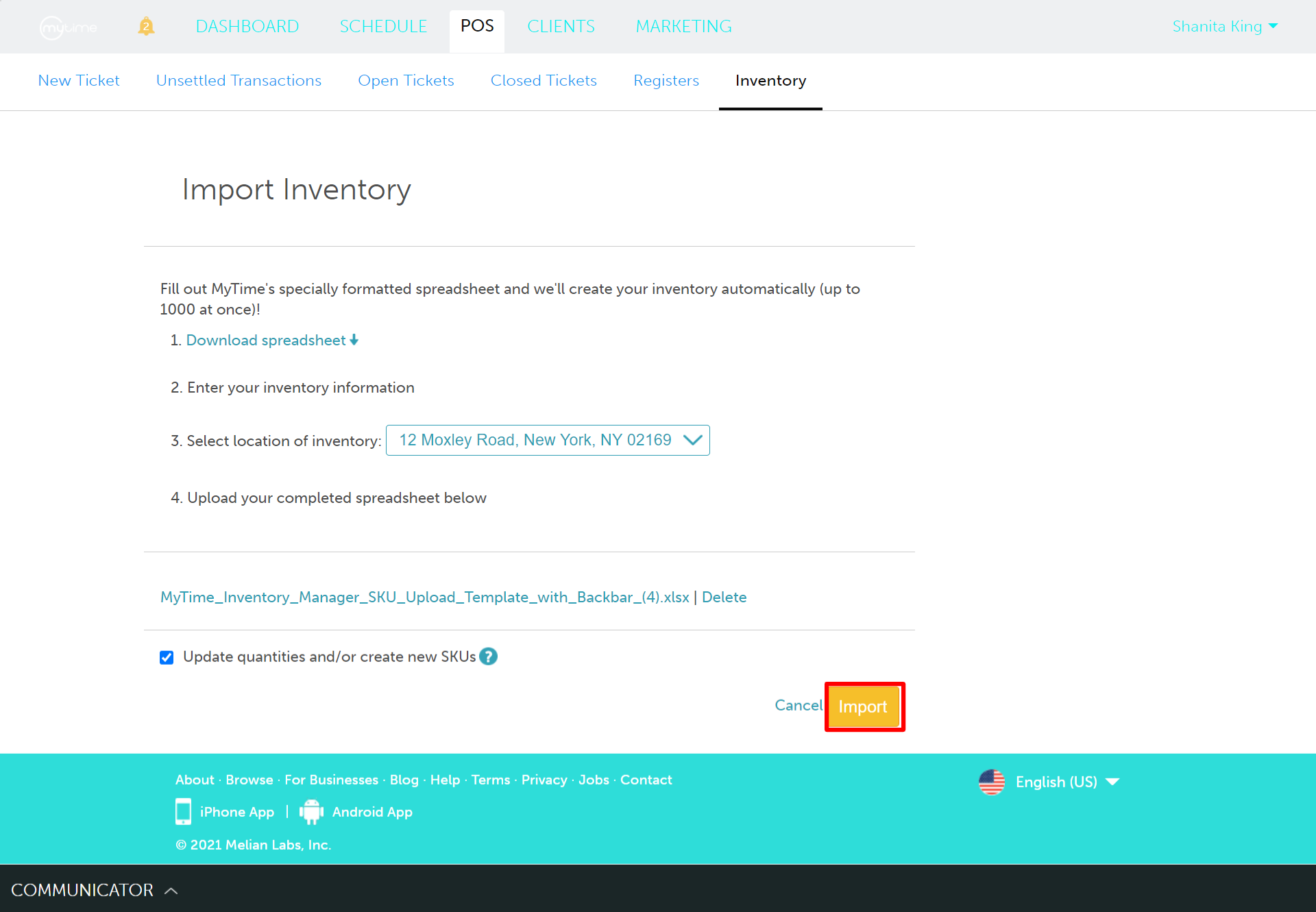Delete the uploaded xlsx file
Viewport: 1316px width, 912px height.
(x=724, y=597)
